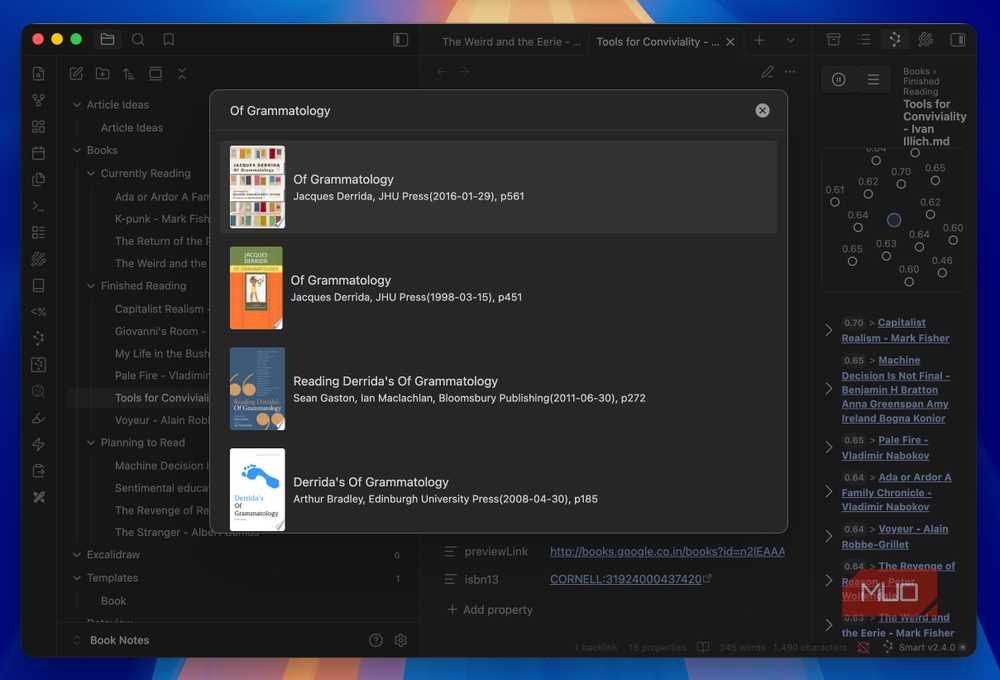The width and height of the screenshot is (1000, 680).
Task: Collapse the Templates folder
Action: [x=77, y=578]
